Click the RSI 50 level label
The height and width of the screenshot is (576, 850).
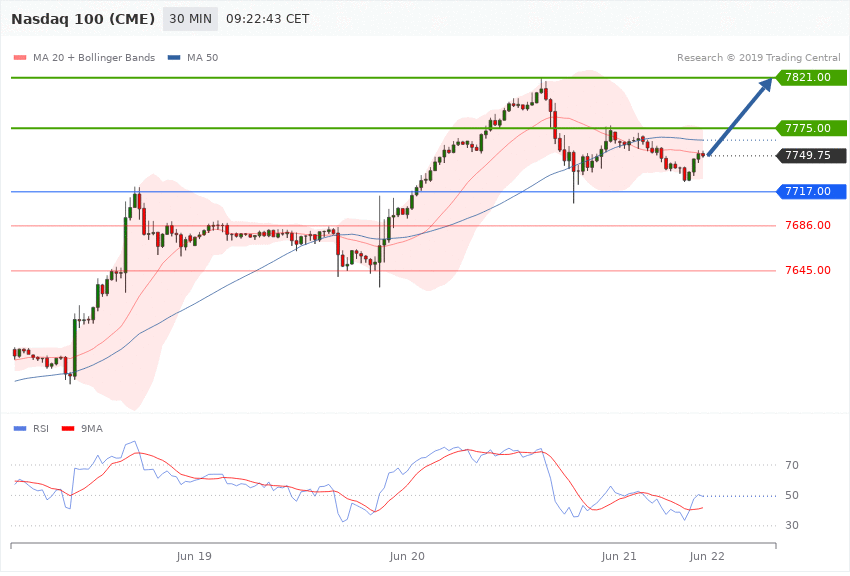[792, 495]
